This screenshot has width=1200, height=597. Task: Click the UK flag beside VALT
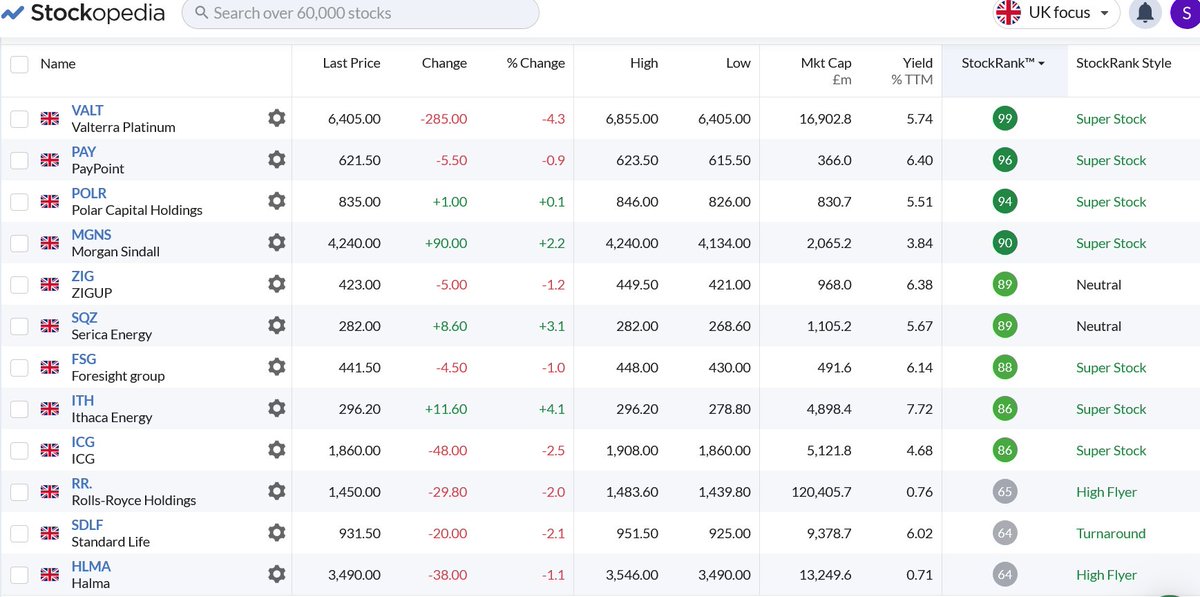point(49,119)
